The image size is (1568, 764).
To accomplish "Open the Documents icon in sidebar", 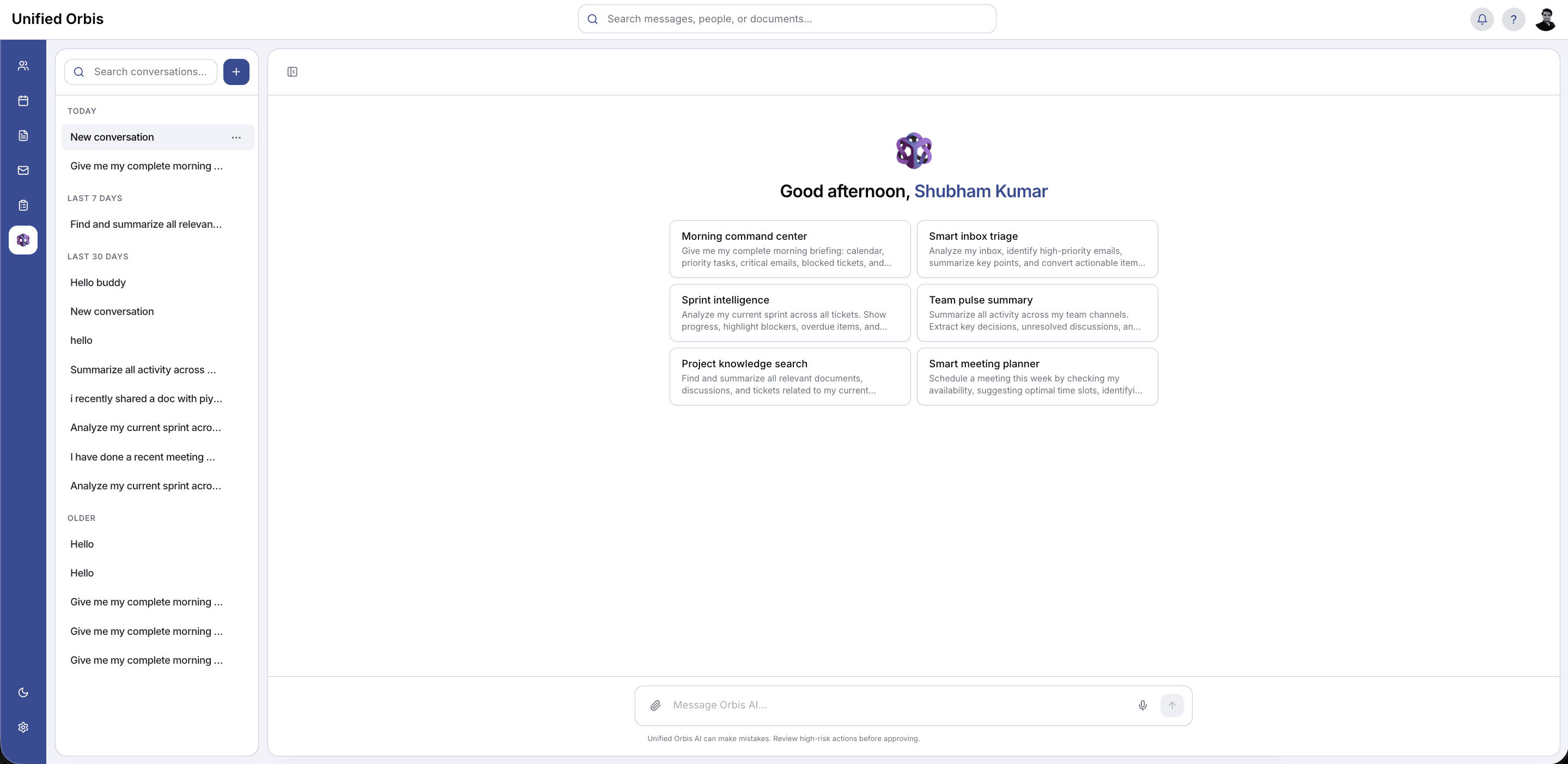I will click(x=23, y=135).
